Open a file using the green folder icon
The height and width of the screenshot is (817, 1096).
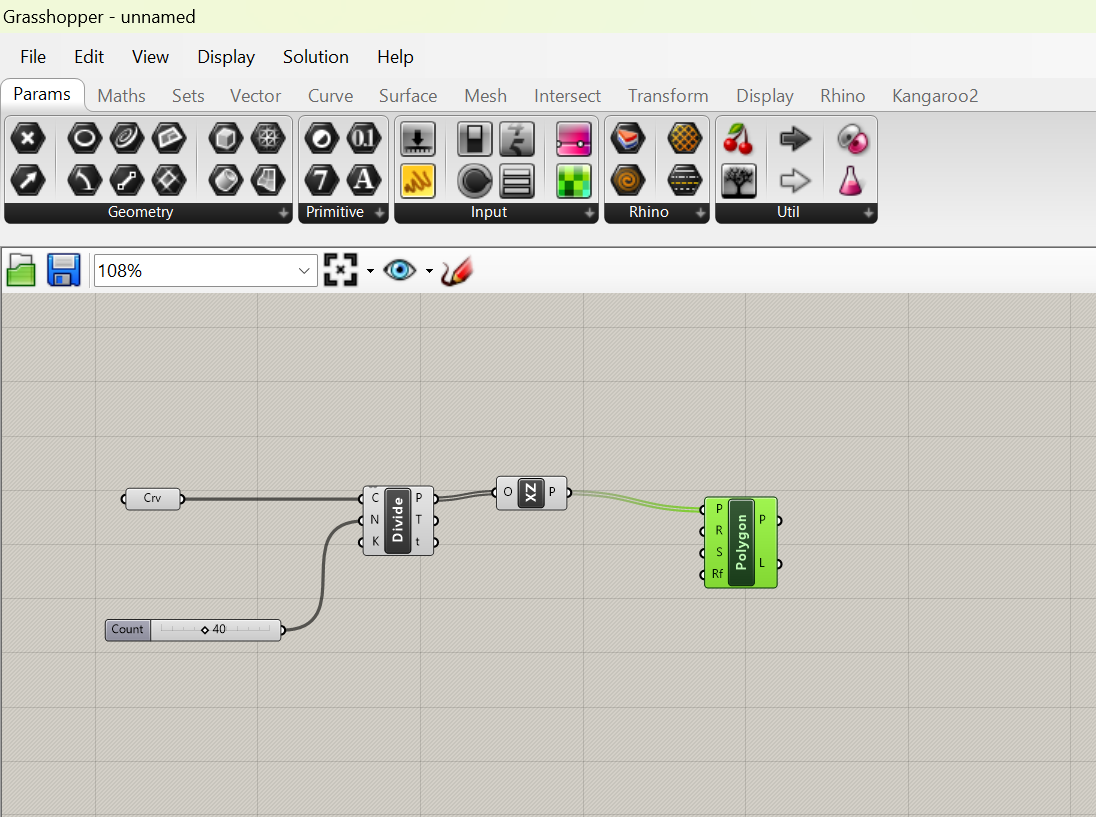click(x=21, y=270)
